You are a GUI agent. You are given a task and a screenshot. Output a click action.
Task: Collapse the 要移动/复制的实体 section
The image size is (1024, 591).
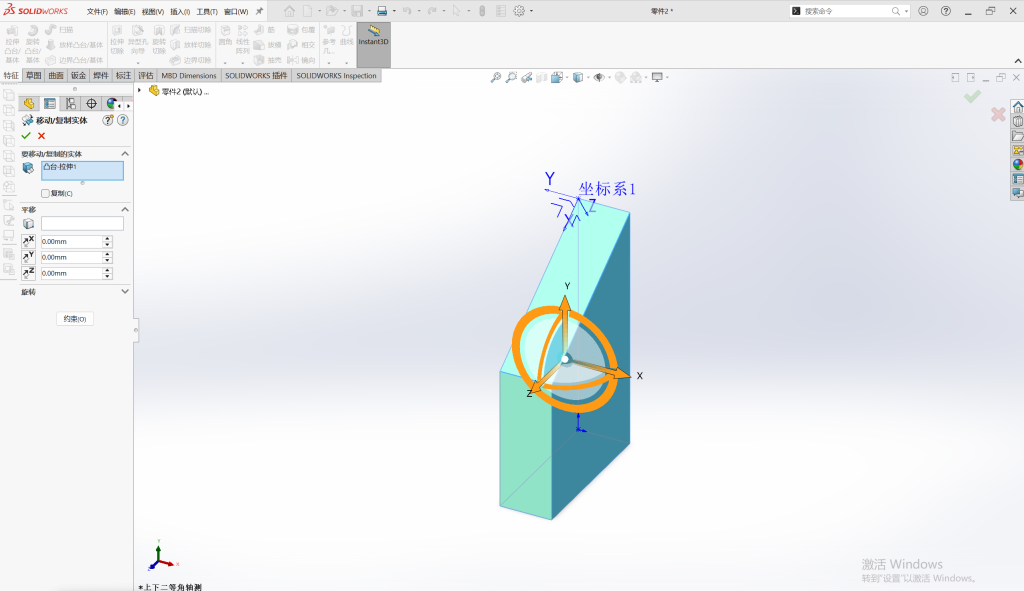coord(125,153)
